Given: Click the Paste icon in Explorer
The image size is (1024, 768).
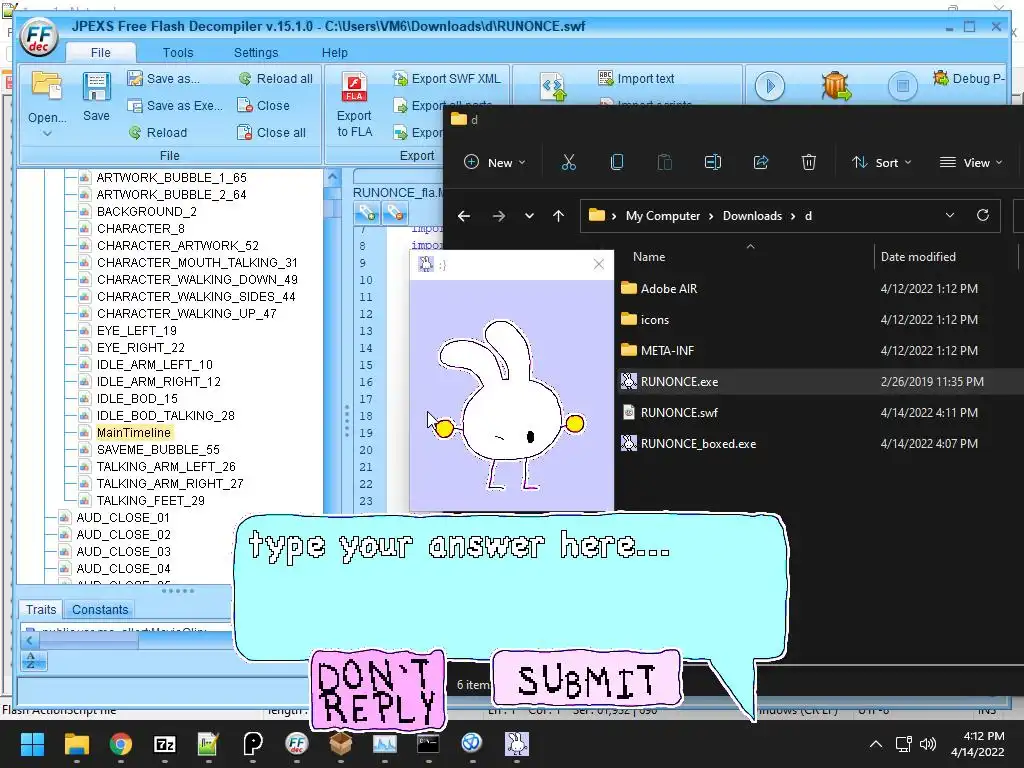Looking at the screenshot, I should tap(664, 163).
